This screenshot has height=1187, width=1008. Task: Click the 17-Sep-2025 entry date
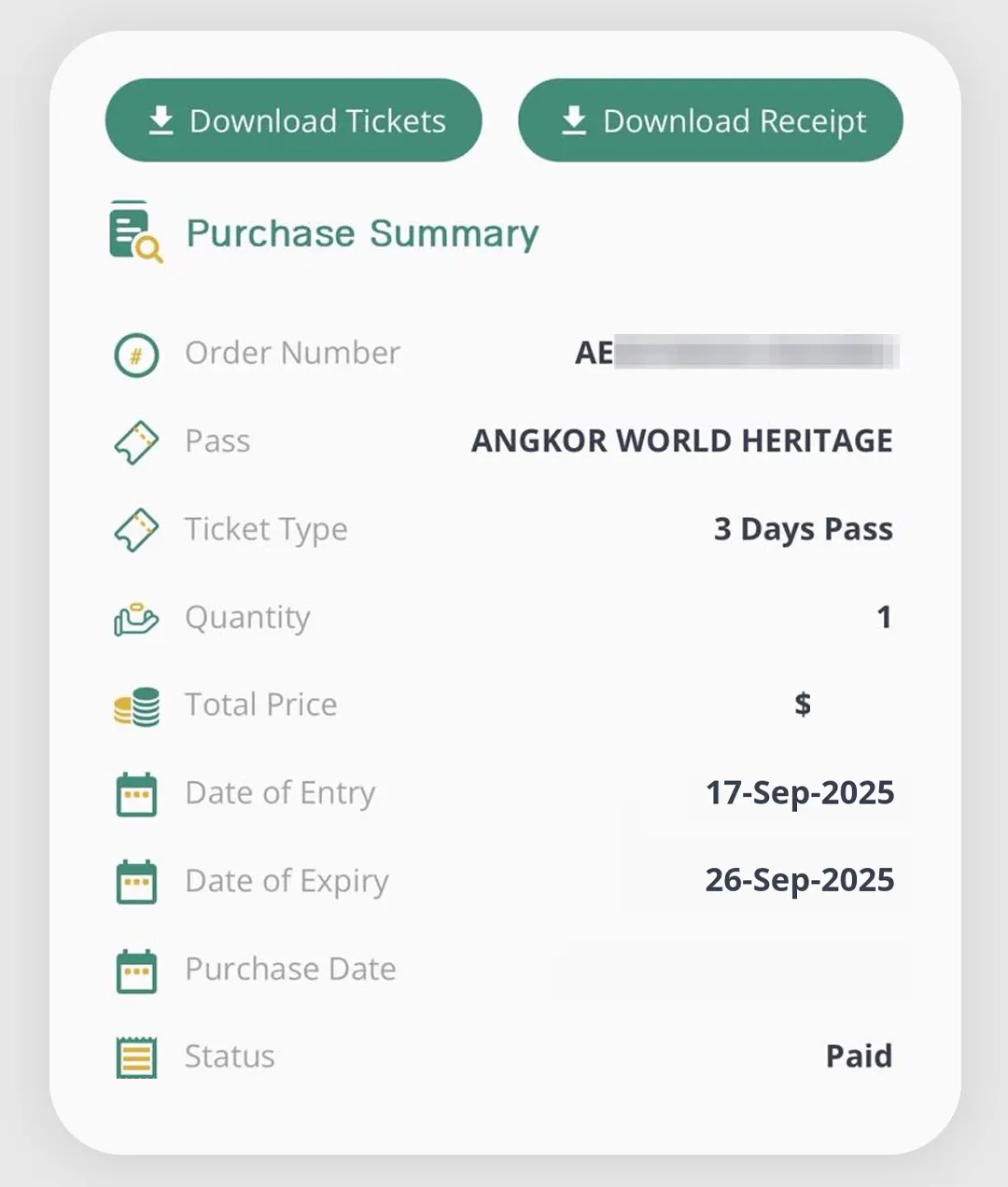pyautogui.click(x=799, y=793)
